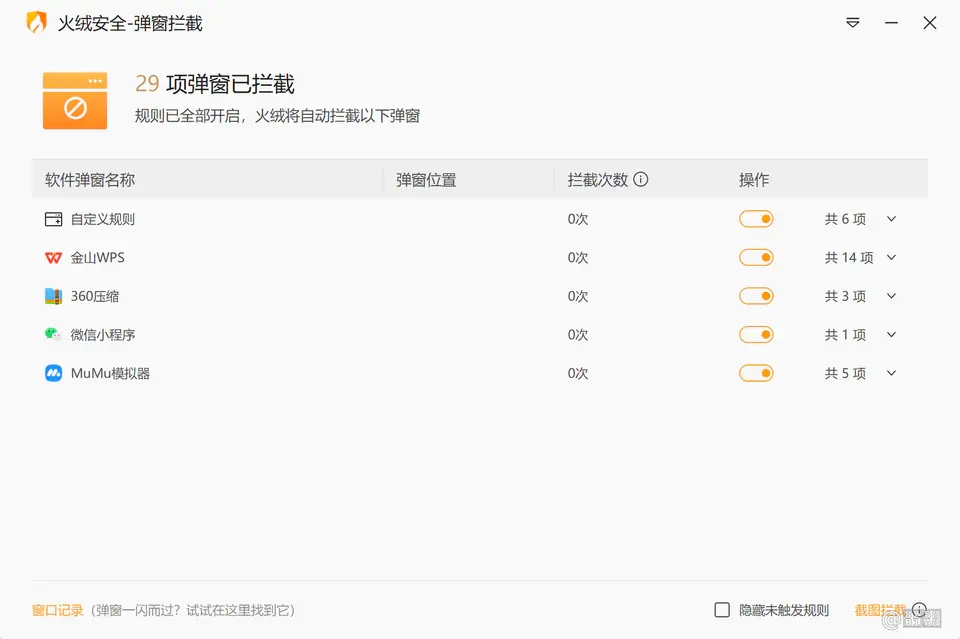The image size is (960, 639).
Task: Click the 截图拦截 link
Action: (x=880, y=610)
